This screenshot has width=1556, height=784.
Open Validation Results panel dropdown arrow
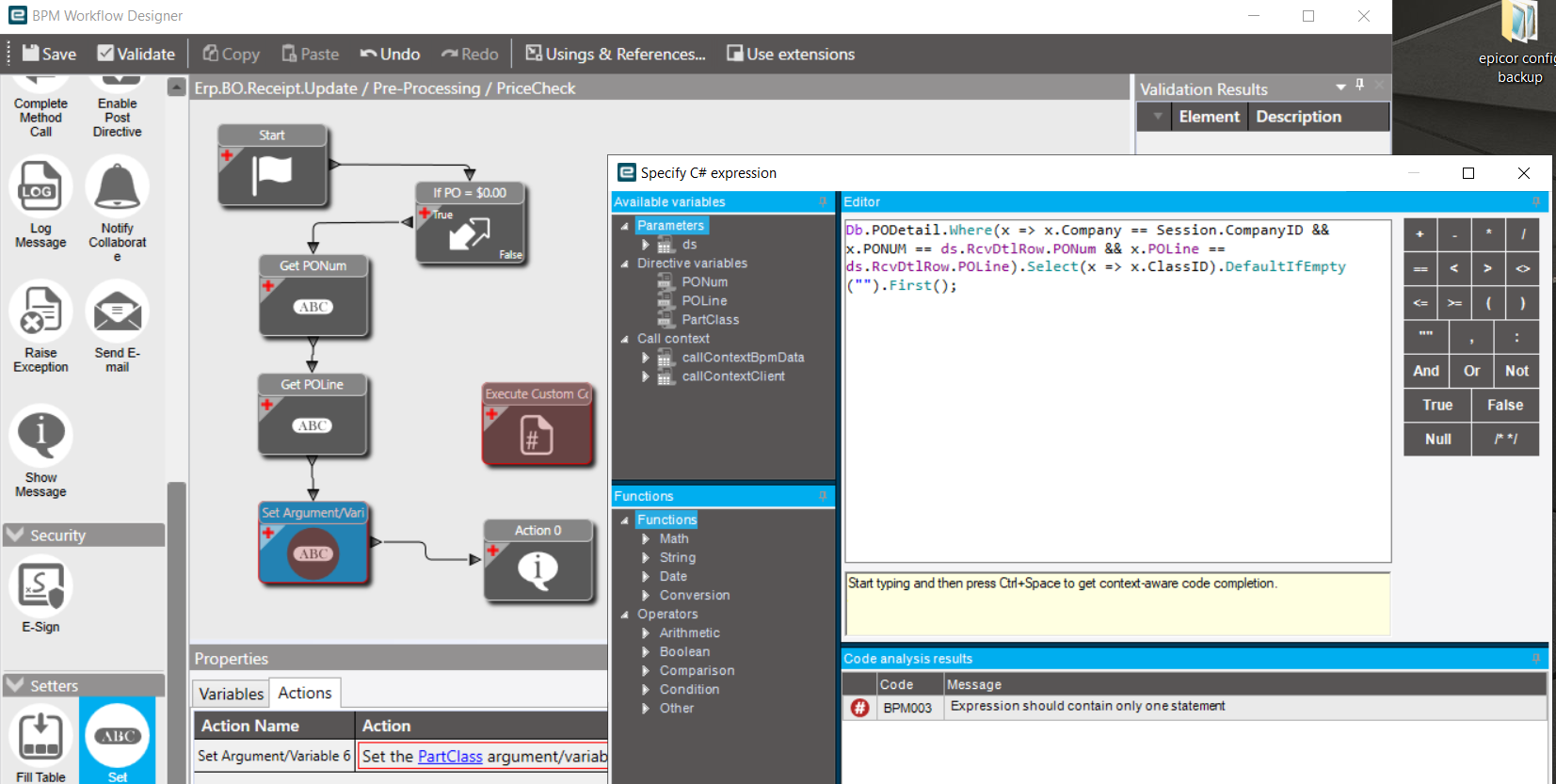tap(1340, 87)
